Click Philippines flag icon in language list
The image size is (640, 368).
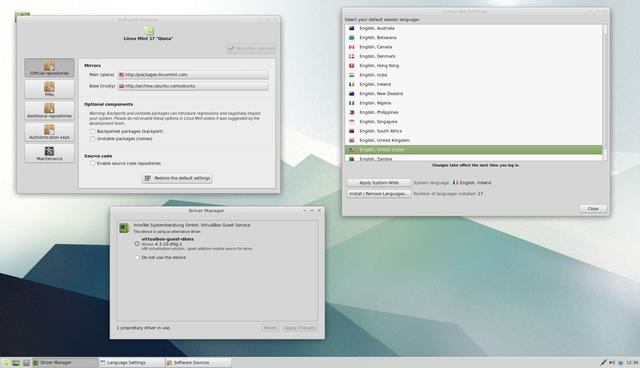pyautogui.click(x=351, y=112)
